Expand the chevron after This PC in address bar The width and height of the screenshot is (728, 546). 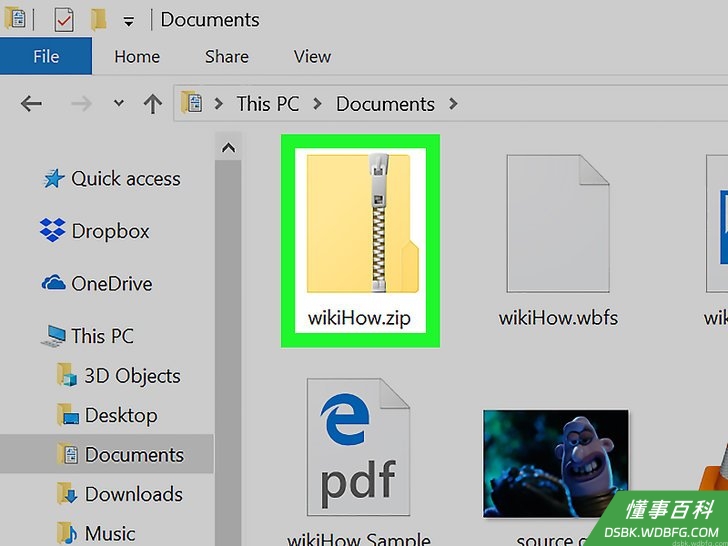[318, 104]
